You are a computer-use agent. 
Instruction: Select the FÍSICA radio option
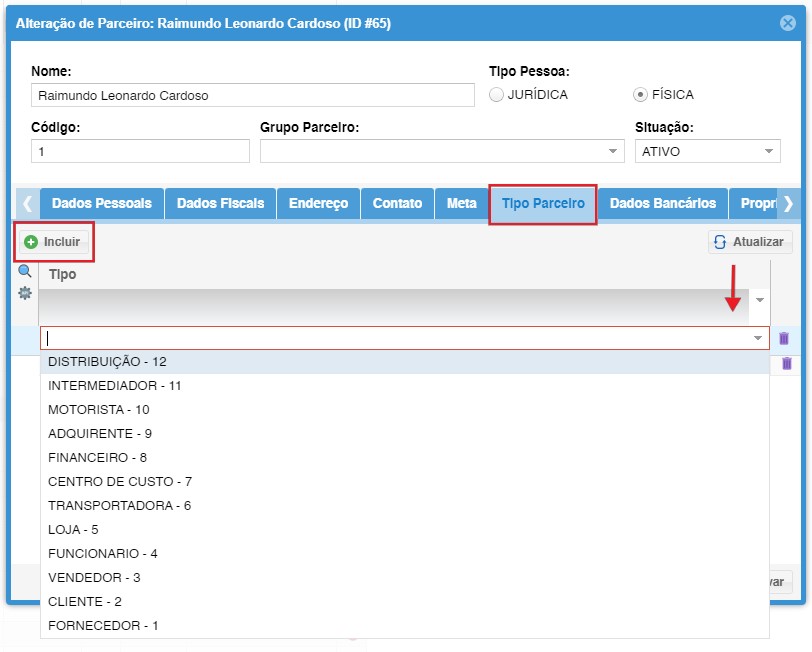(640, 95)
